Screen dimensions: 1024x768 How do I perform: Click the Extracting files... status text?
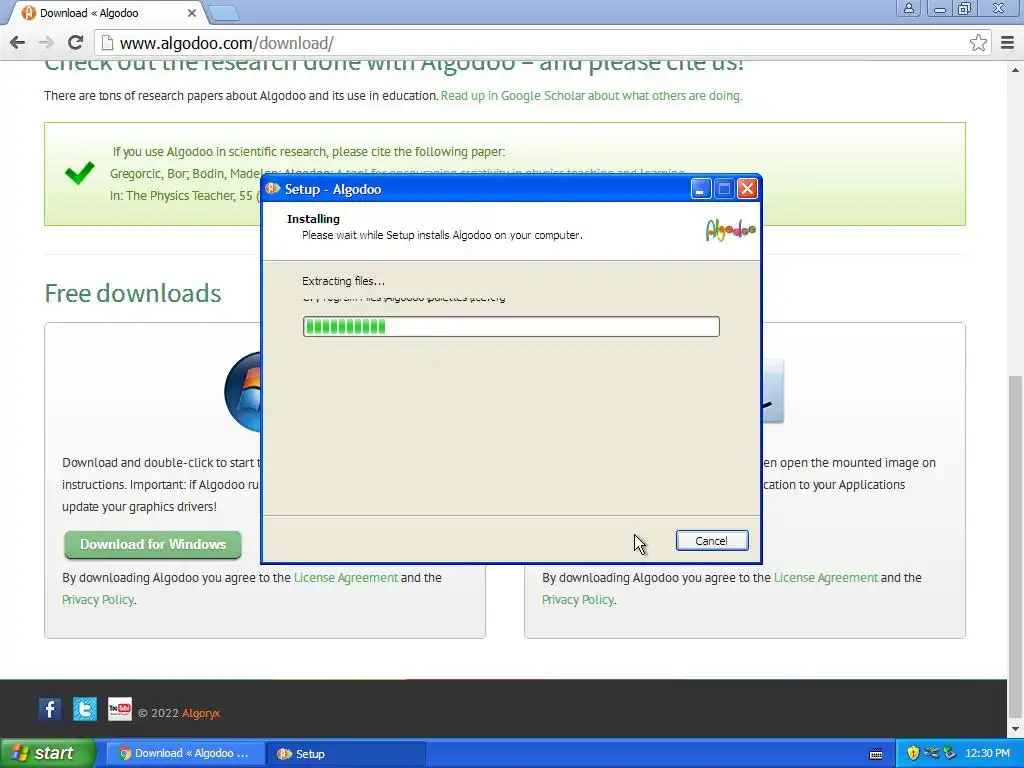(x=344, y=281)
